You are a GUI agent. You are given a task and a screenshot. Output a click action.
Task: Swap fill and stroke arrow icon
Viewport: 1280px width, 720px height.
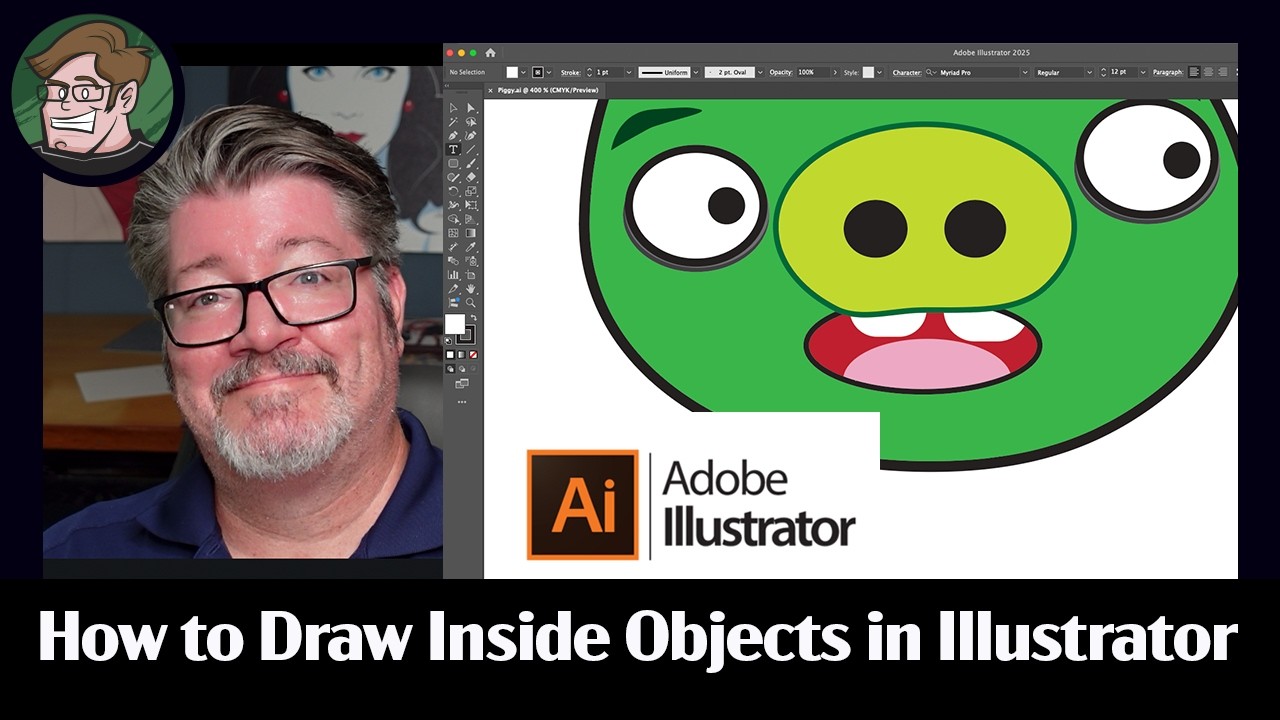click(473, 318)
